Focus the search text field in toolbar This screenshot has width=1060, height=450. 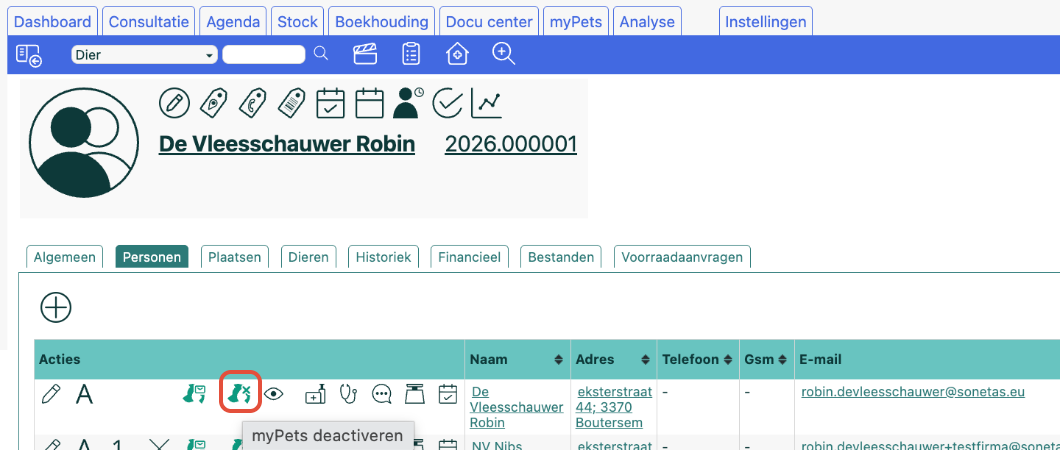tap(264, 55)
